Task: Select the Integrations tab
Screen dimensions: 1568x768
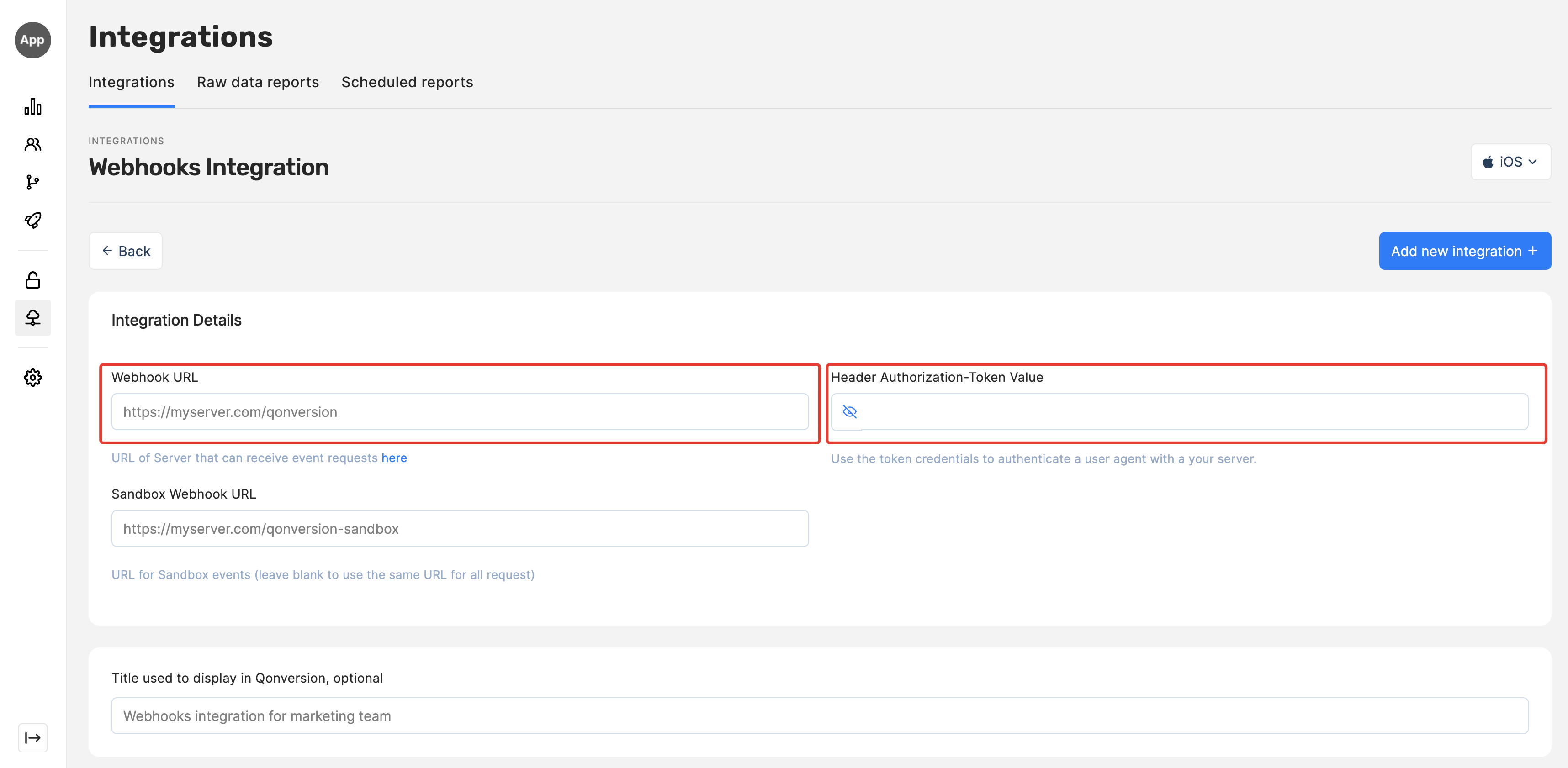Action: click(x=132, y=82)
